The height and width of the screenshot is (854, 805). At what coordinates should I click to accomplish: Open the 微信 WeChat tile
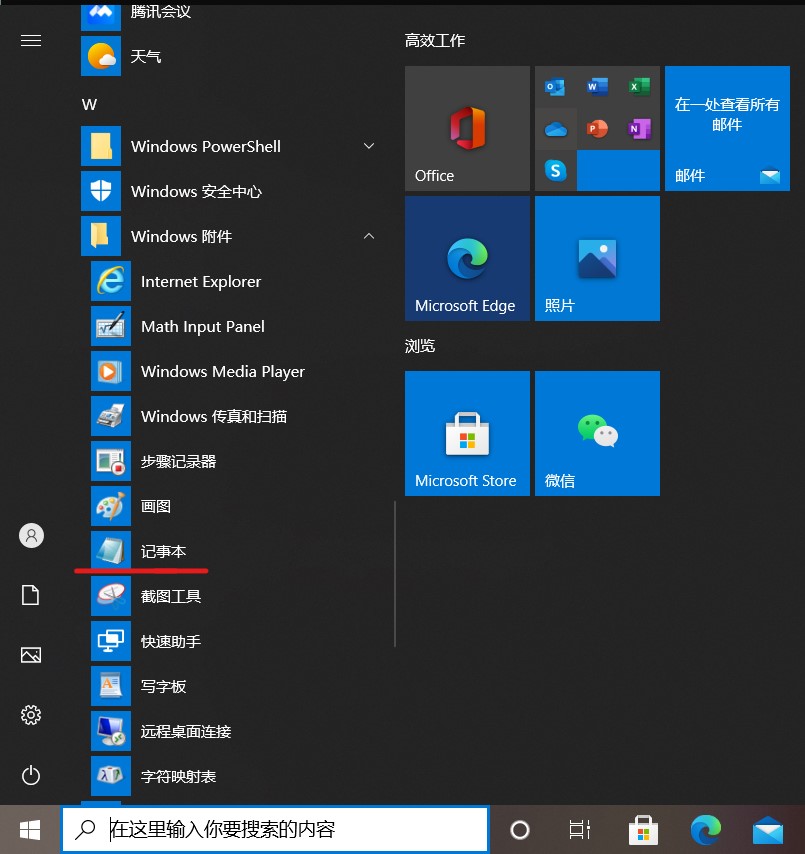[597, 434]
